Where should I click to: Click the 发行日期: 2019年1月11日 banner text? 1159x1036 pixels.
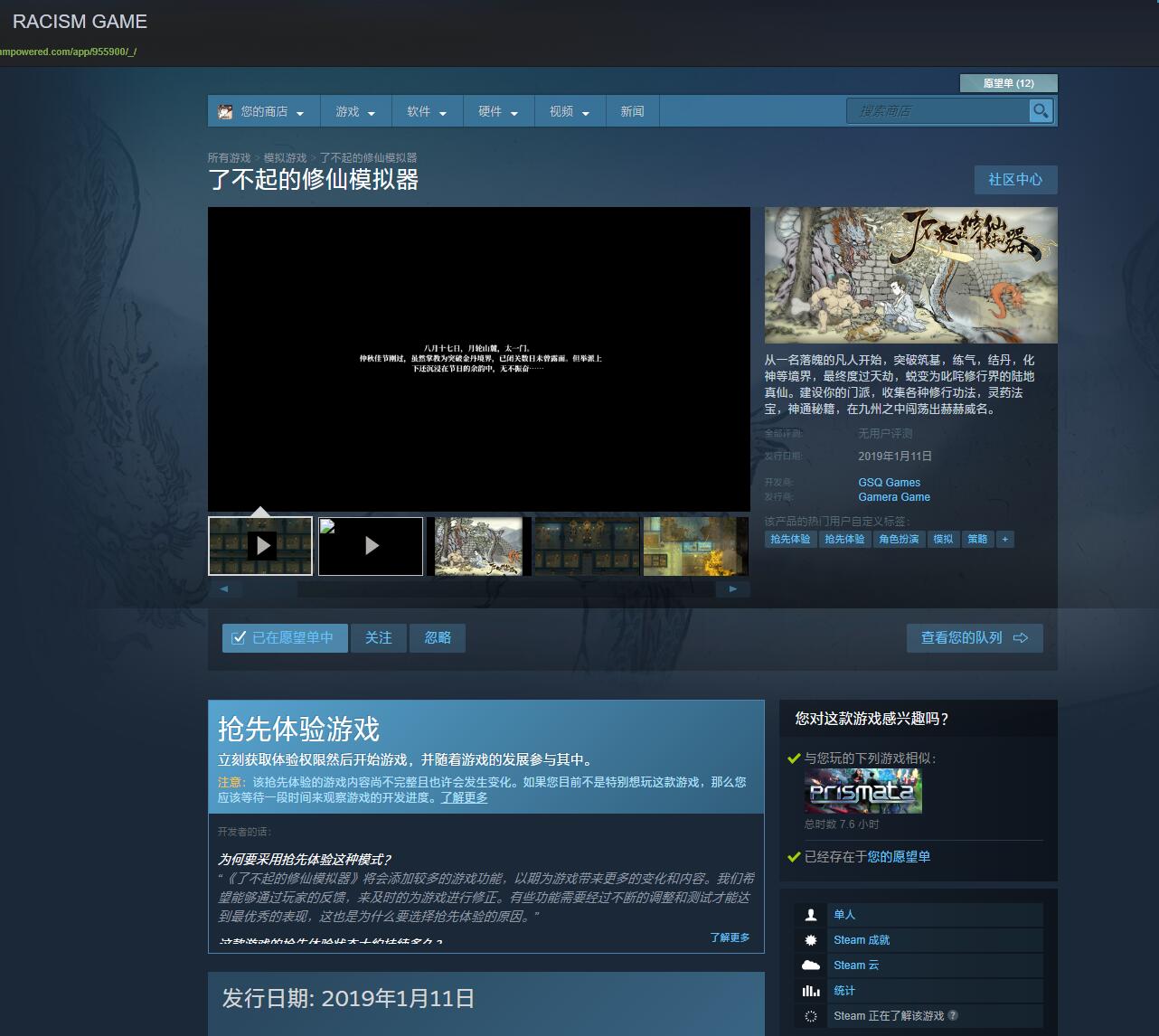tap(348, 998)
